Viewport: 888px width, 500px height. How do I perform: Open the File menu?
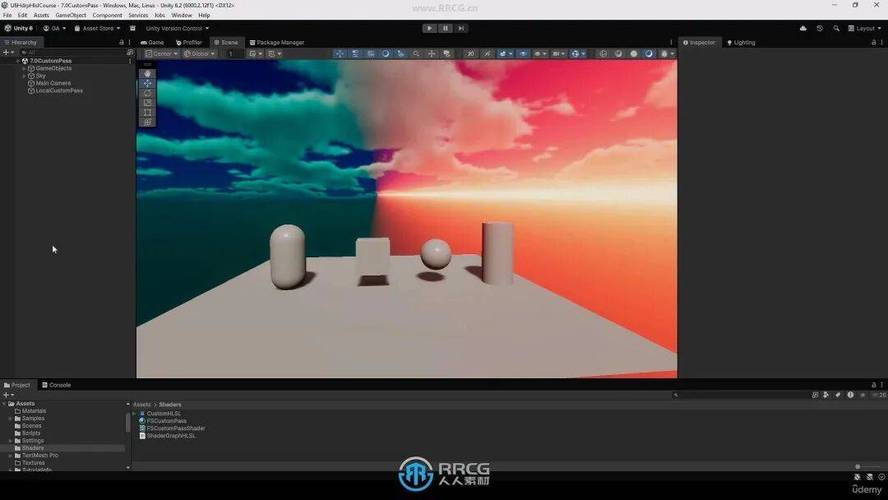click(x=7, y=15)
